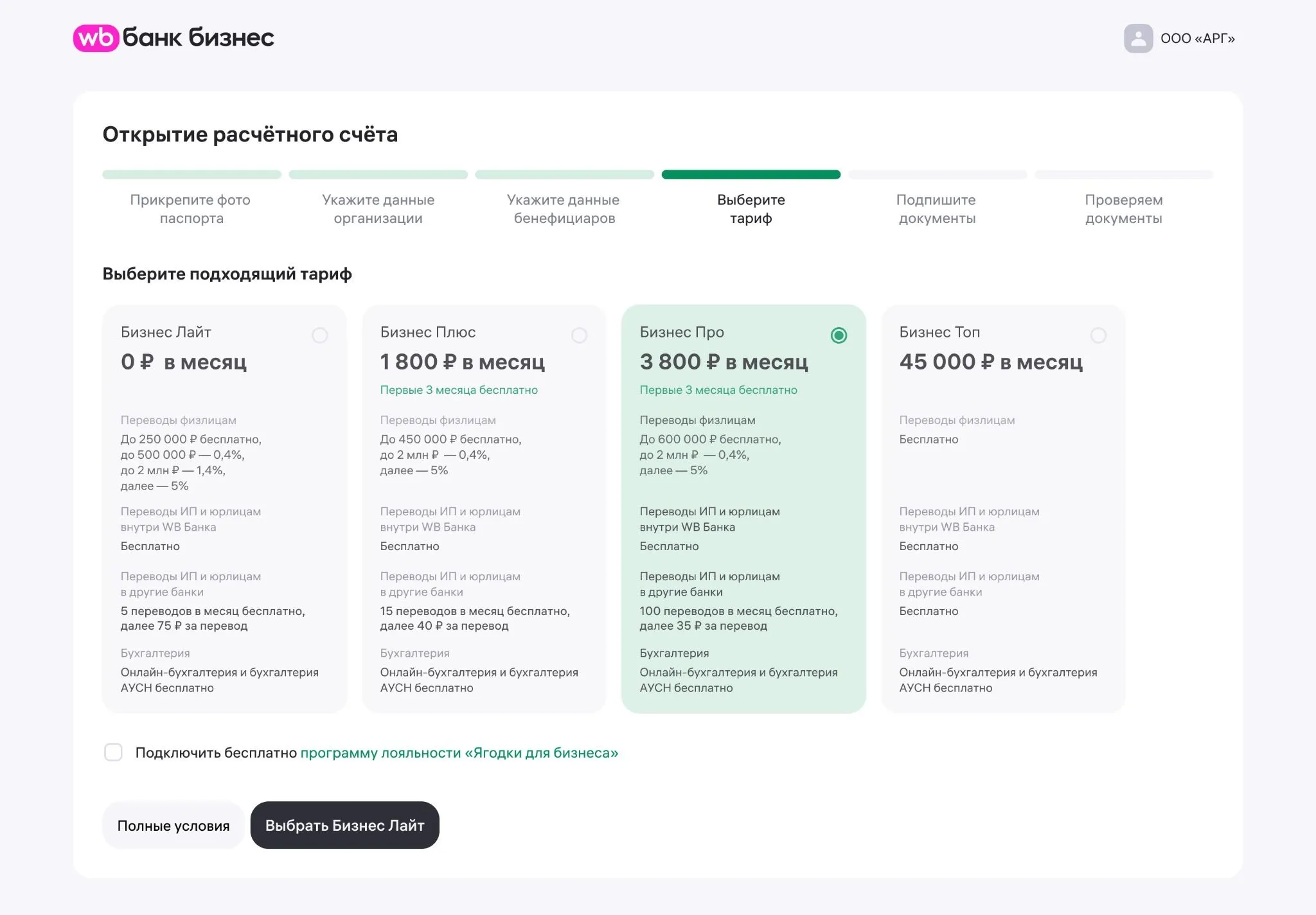
Task: Click the Бизнес Топ tariff title
Action: click(939, 332)
